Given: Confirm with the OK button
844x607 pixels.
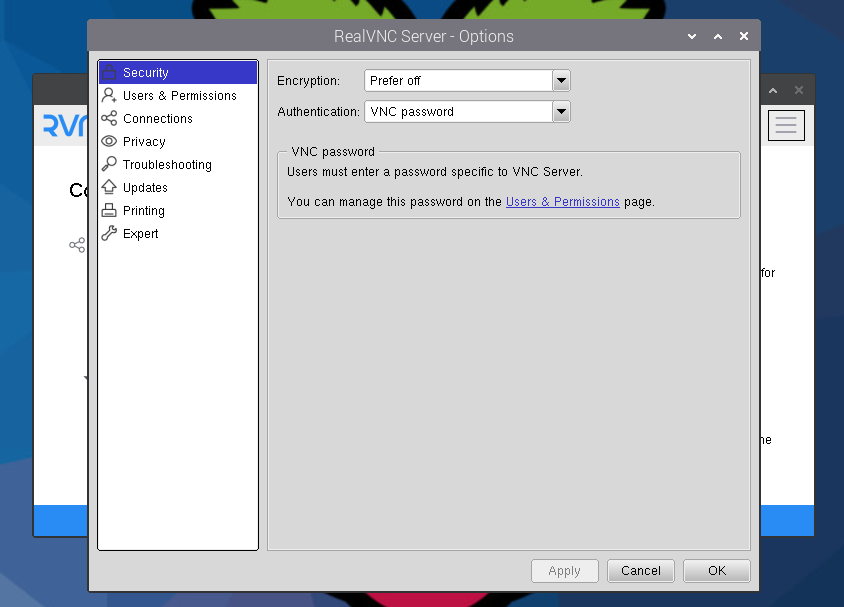Looking at the screenshot, I should pyautogui.click(x=716, y=570).
